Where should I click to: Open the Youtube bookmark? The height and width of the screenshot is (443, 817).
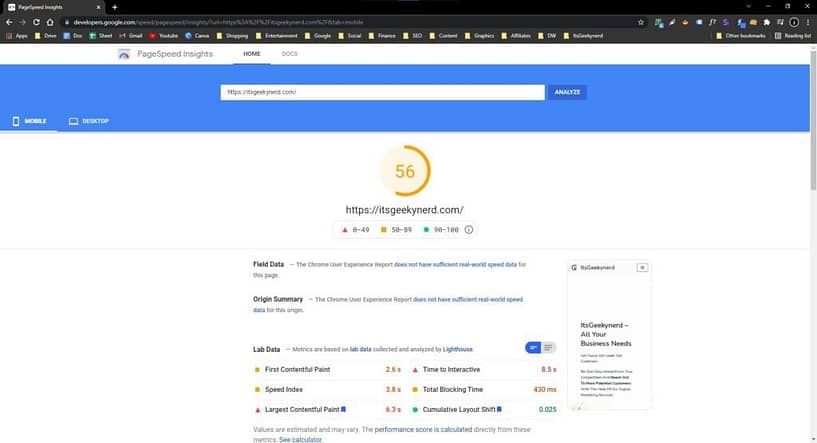point(164,36)
